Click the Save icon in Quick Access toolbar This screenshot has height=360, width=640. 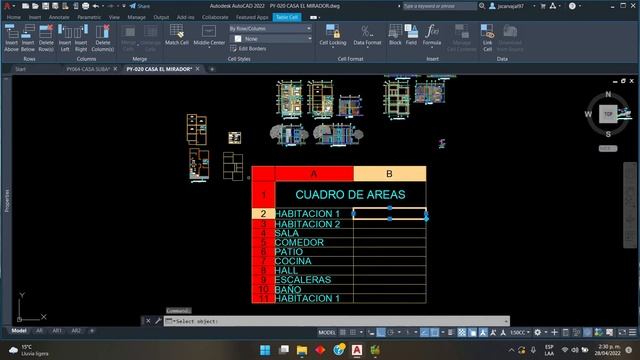pyautogui.click(x=45, y=6)
